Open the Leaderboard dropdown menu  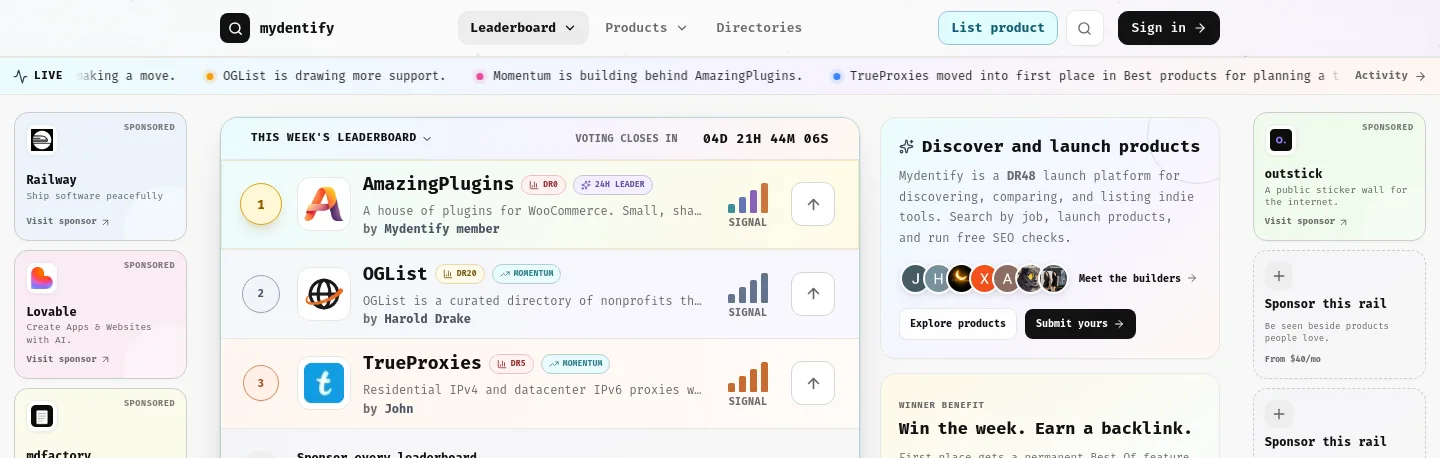(523, 28)
